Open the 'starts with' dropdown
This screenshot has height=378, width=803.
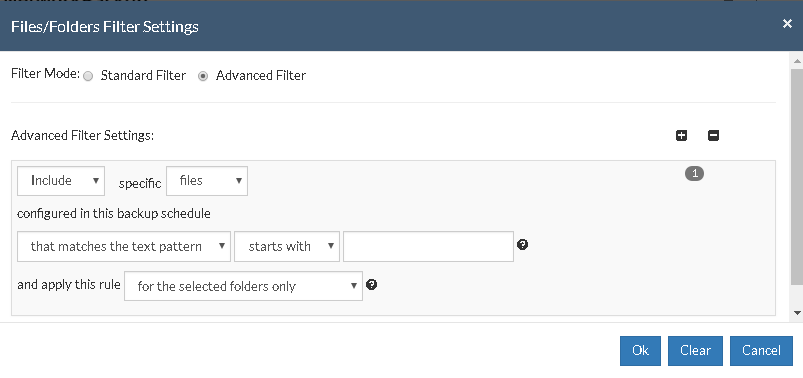point(287,246)
